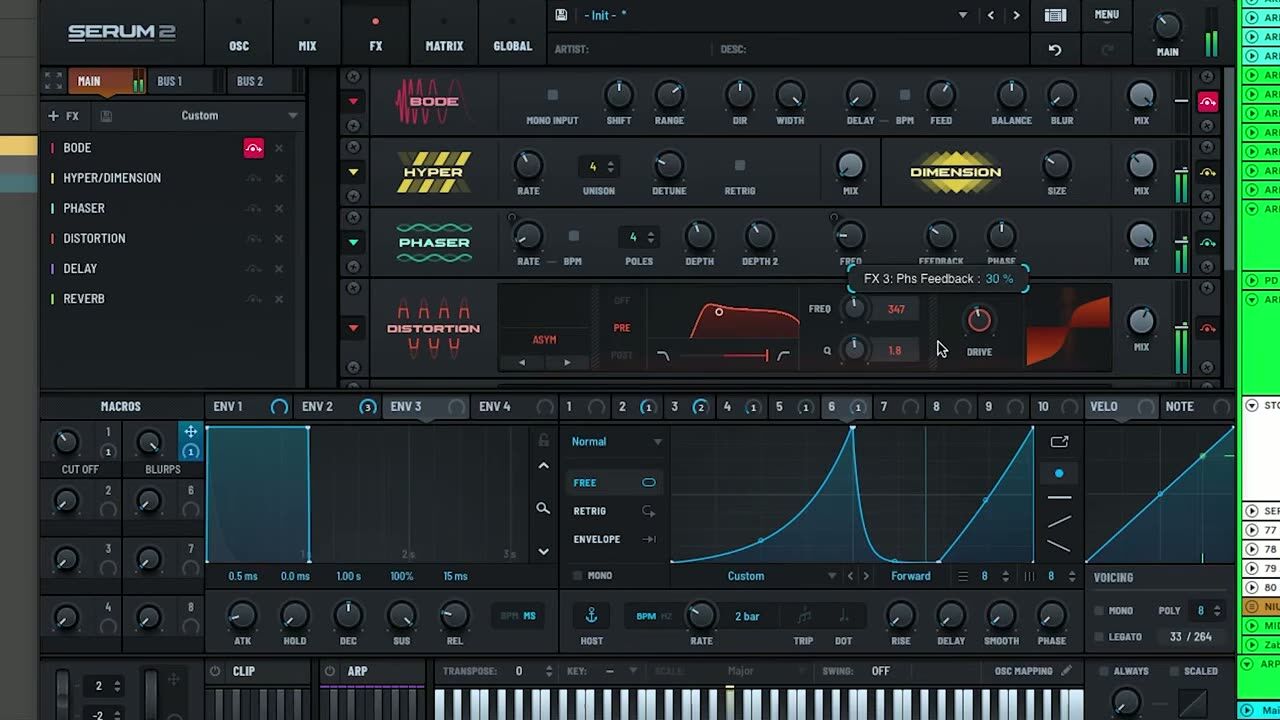Image resolution: width=1280 pixels, height=720 pixels.
Task: Enable the voicing MONO checkbox
Action: click(1099, 610)
